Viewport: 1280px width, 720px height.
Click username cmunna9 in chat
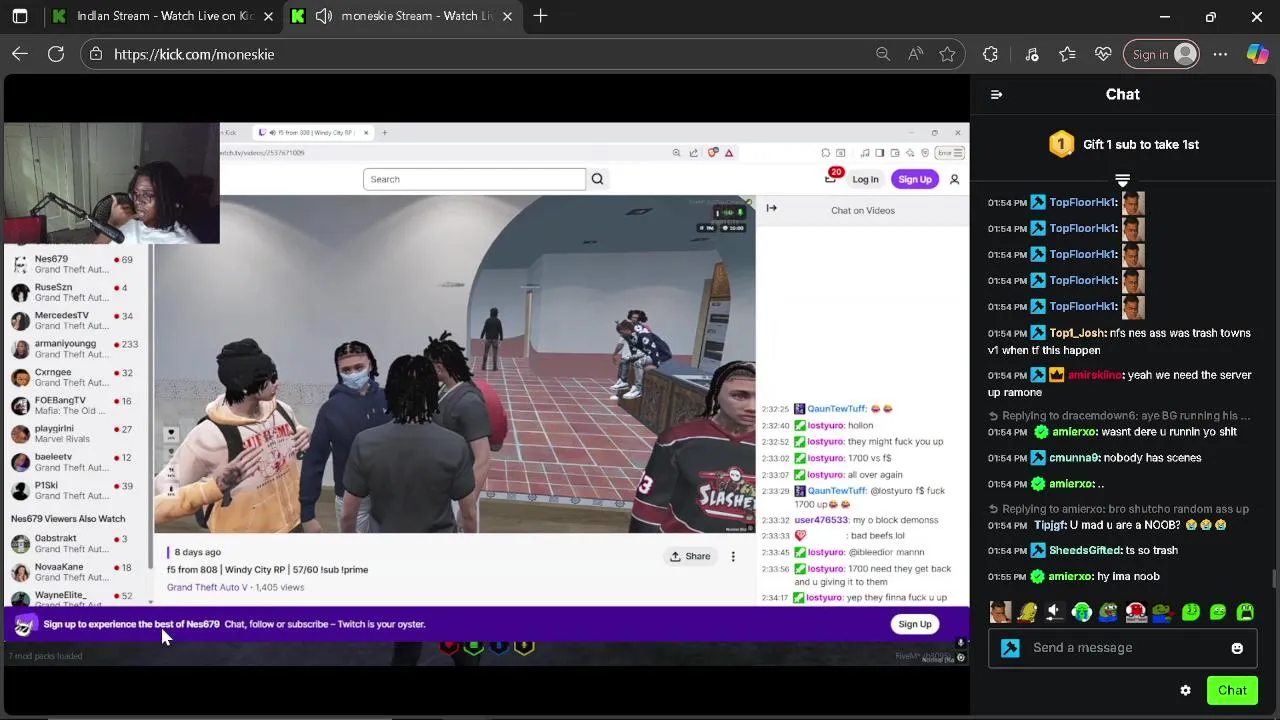point(1073,458)
